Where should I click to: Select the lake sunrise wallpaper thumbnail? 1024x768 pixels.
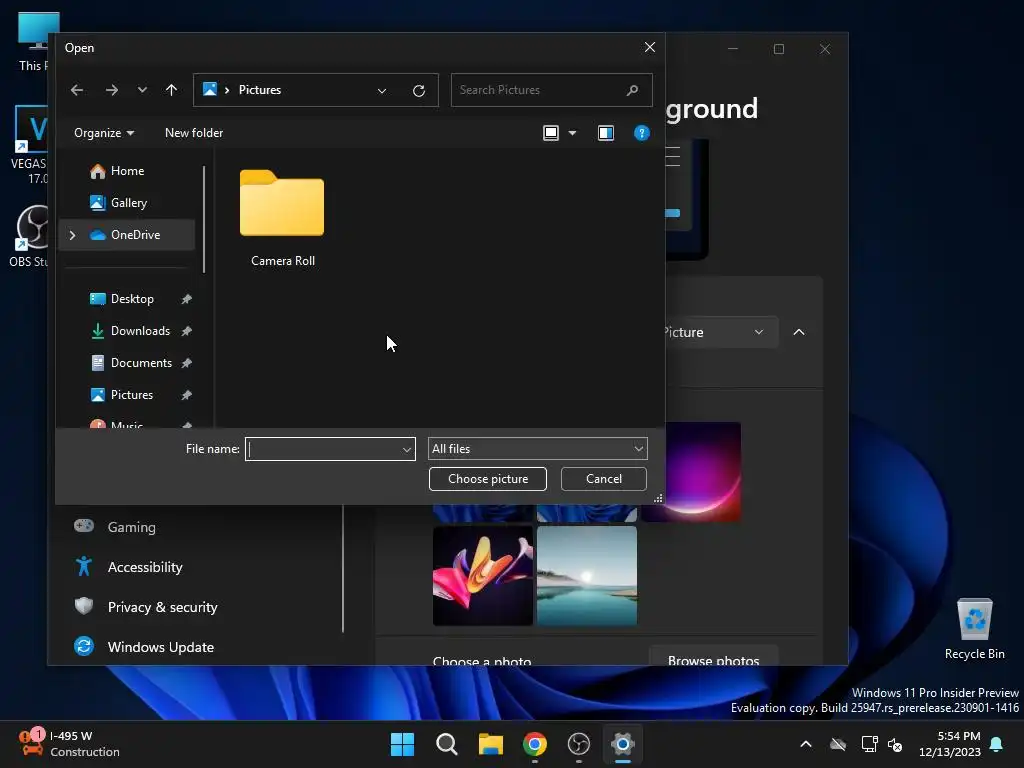click(x=586, y=576)
